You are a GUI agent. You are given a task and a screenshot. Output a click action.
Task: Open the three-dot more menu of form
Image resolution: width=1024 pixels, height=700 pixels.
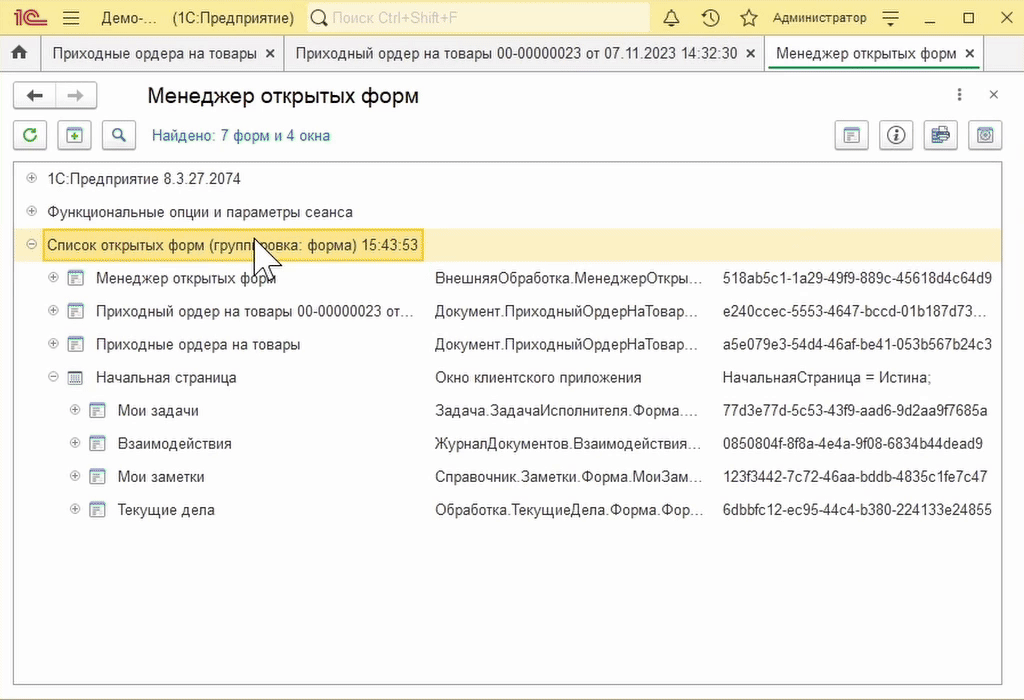pos(959,95)
